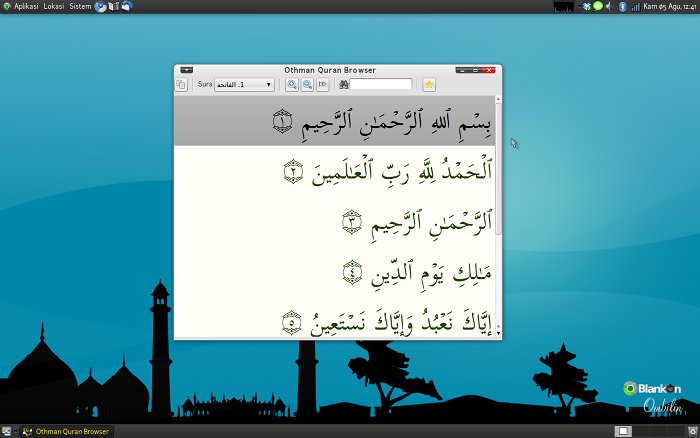The width and height of the screenshot is (700, 438).
Task: Click the yellow star toolbar button
Action: [x=429, y=84]
